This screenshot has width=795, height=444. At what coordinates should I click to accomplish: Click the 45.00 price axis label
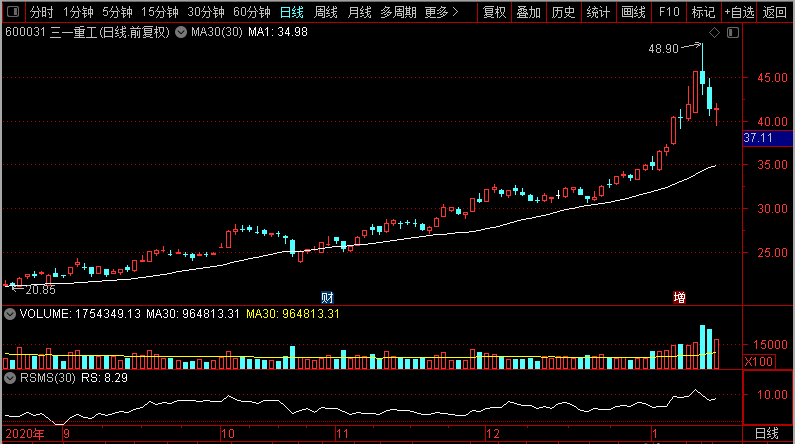pos(772,78)
